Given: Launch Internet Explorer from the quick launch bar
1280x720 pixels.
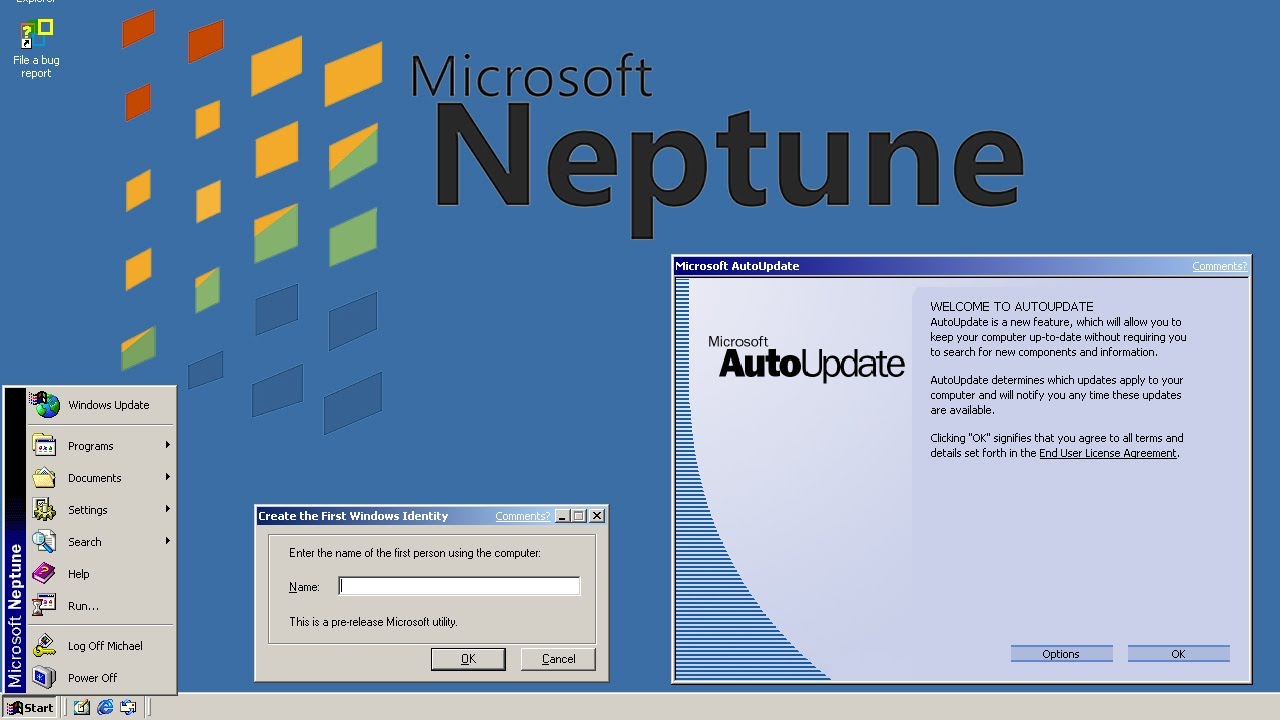Looking at the screenshot, I should (105, 707).
